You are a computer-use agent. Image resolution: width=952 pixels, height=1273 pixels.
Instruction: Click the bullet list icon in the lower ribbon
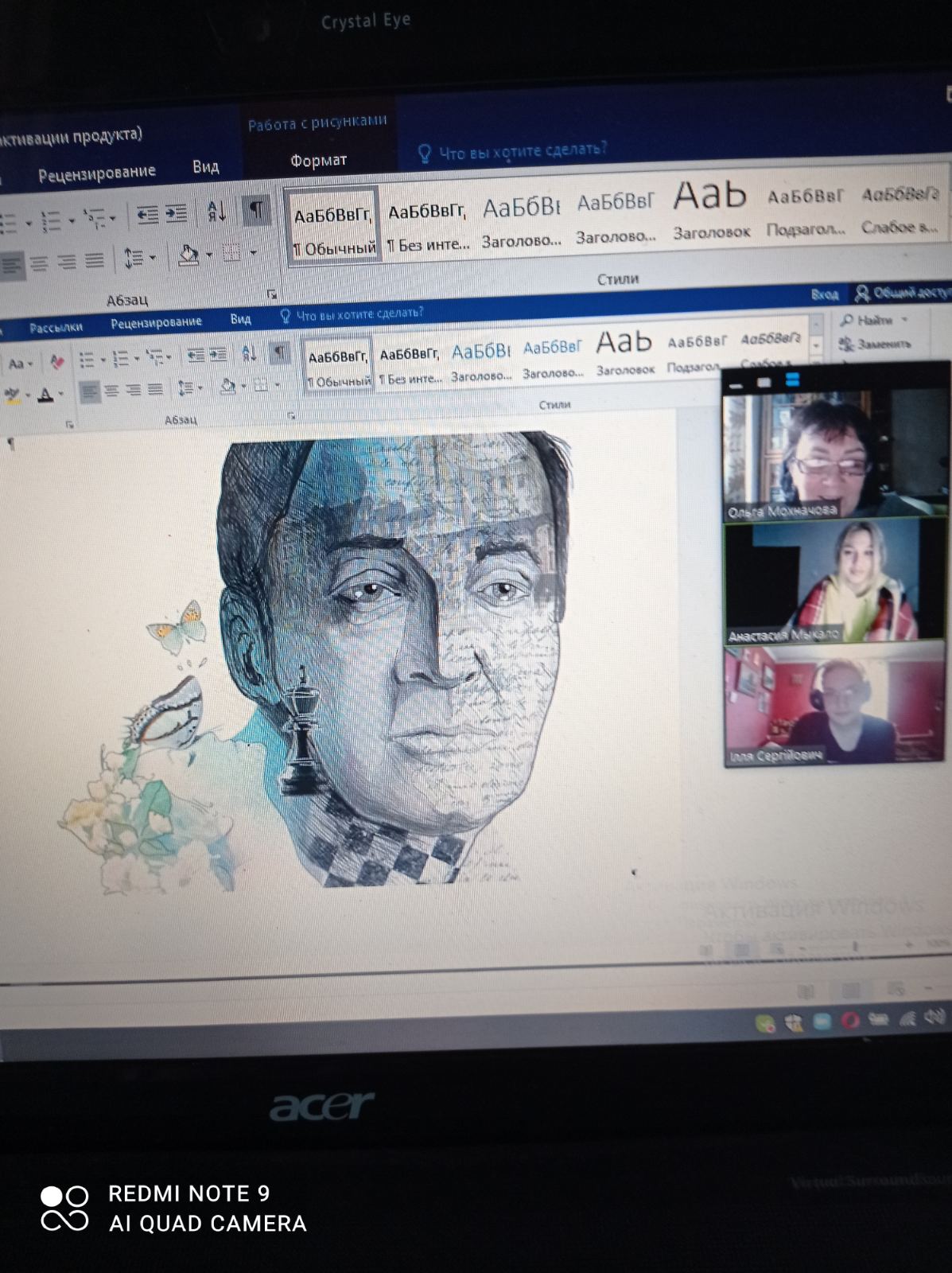click(87, 360)
